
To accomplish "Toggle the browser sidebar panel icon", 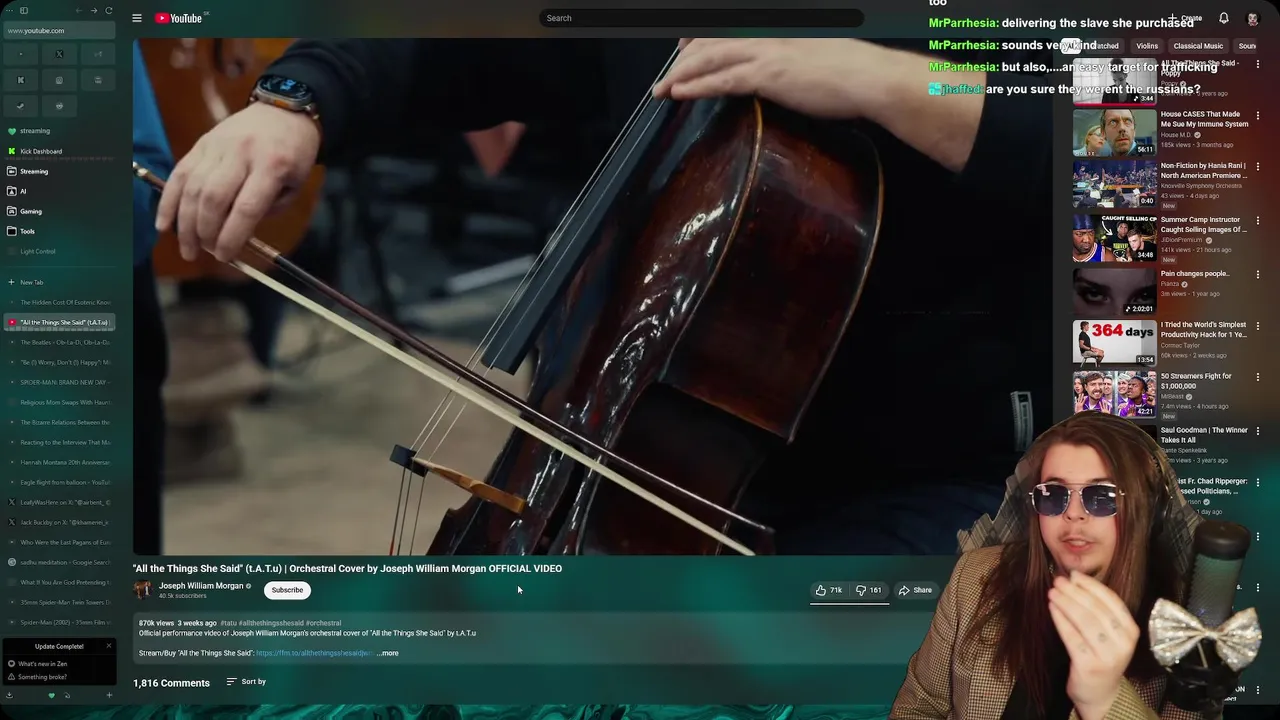I will coord(24,11).
